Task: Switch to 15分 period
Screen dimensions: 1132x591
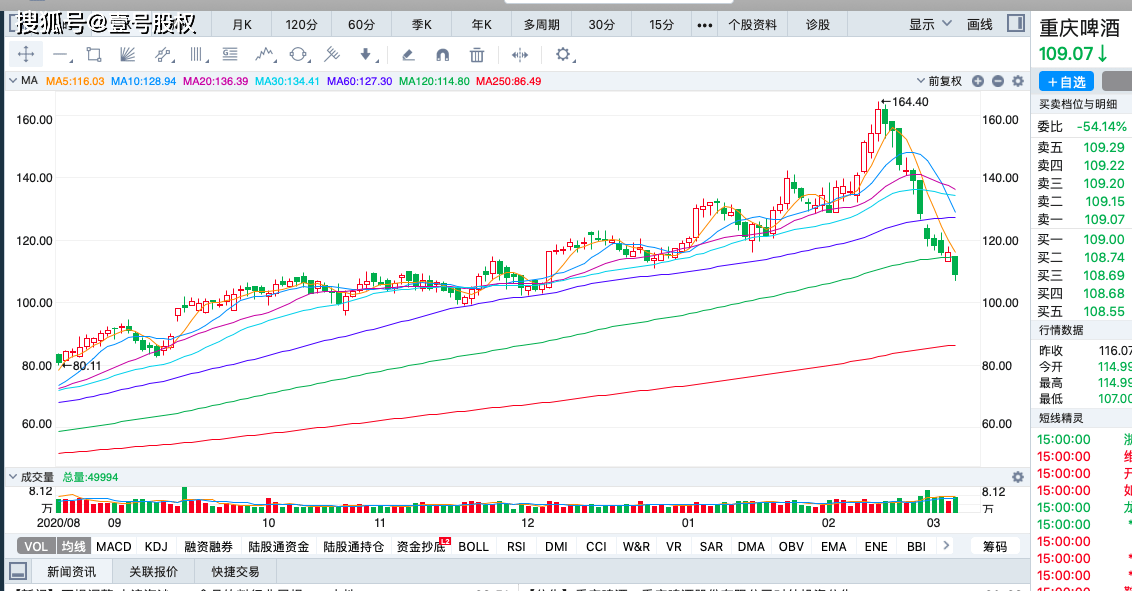Action: coord(661,25)
